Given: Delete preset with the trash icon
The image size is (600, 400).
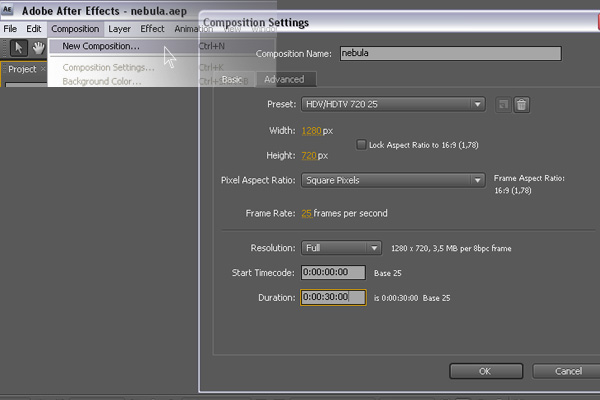Looking at the screenshot, I should [x=521, y=104].
